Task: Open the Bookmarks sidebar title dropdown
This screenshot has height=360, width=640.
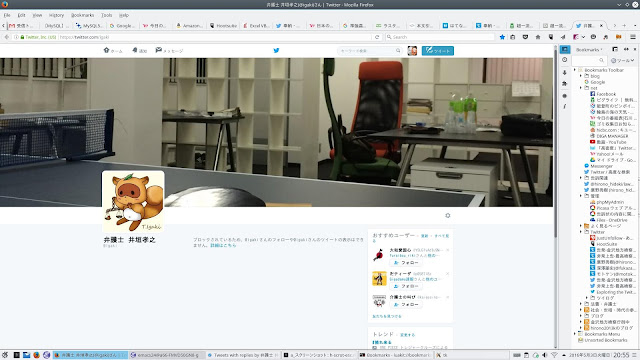Action: coord(589,49)
